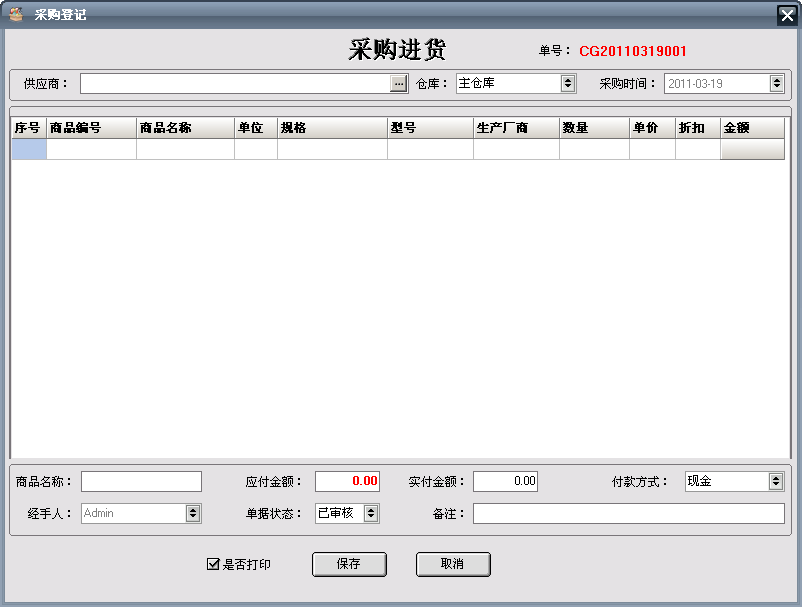Click the 商品名称 search input field
The image size is (802, 607).
(141, 482)
